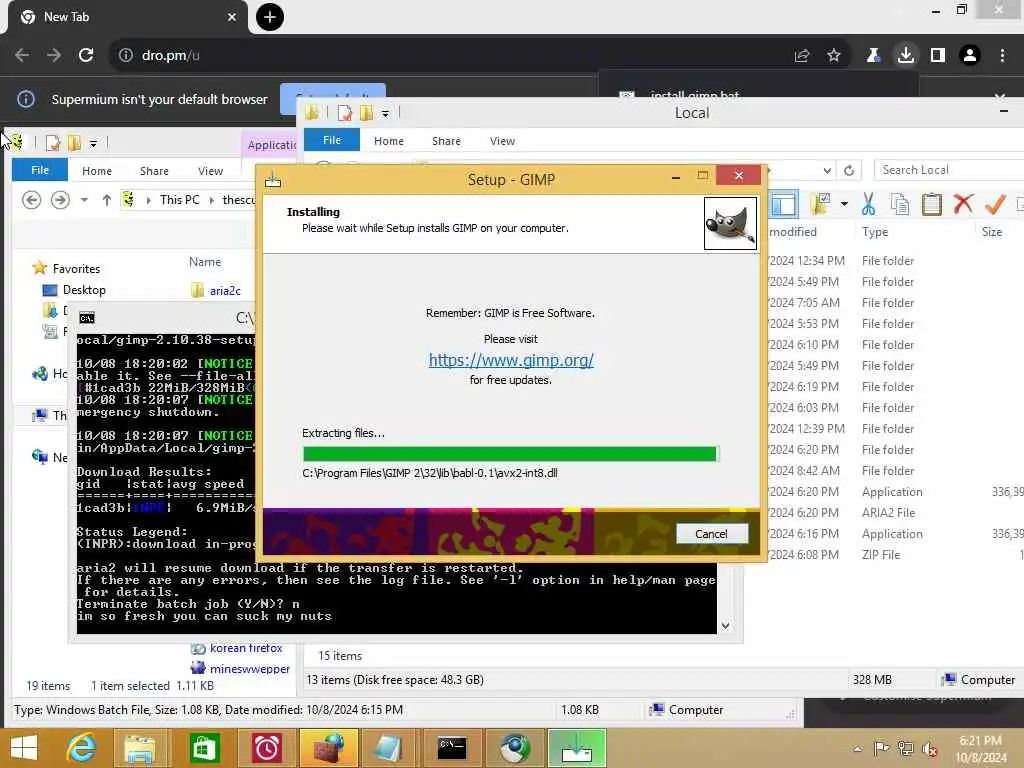Screen dimensions: 1024x768
Task: Click Cancel in the GIMP setup
Action: pos(711,534)
